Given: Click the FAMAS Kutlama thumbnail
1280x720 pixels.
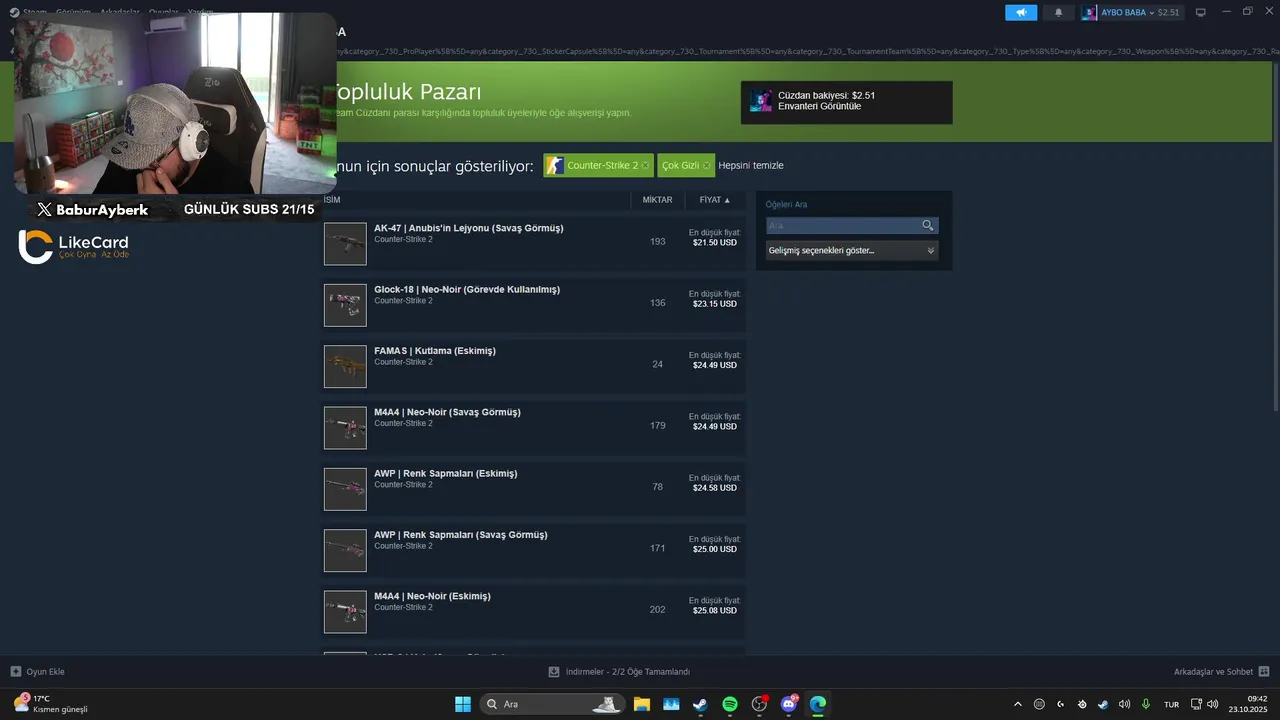Looking at the screenshot, I should pyautogui.click(x=345, y=367).
